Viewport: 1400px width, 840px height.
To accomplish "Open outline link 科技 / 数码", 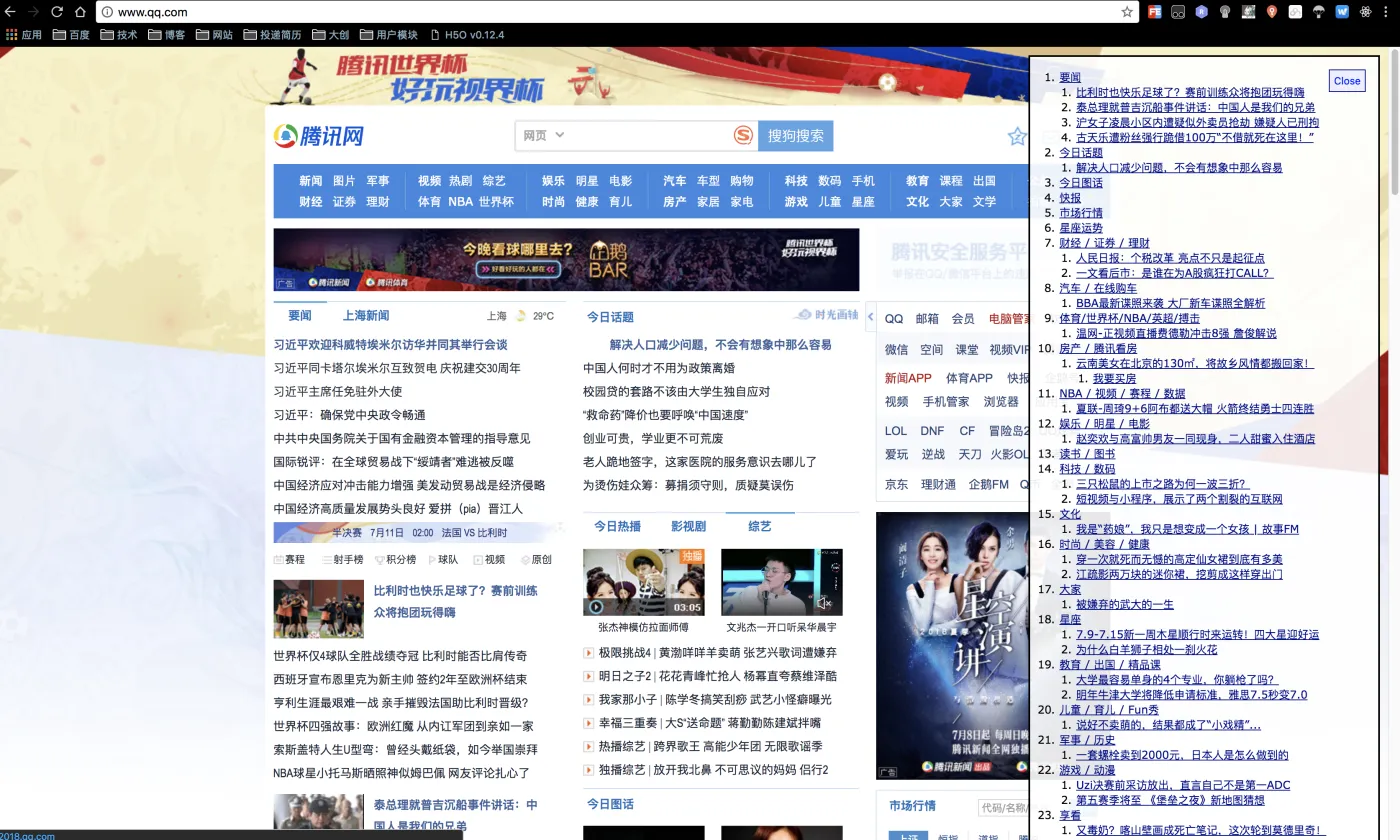I will (1087, 469).
